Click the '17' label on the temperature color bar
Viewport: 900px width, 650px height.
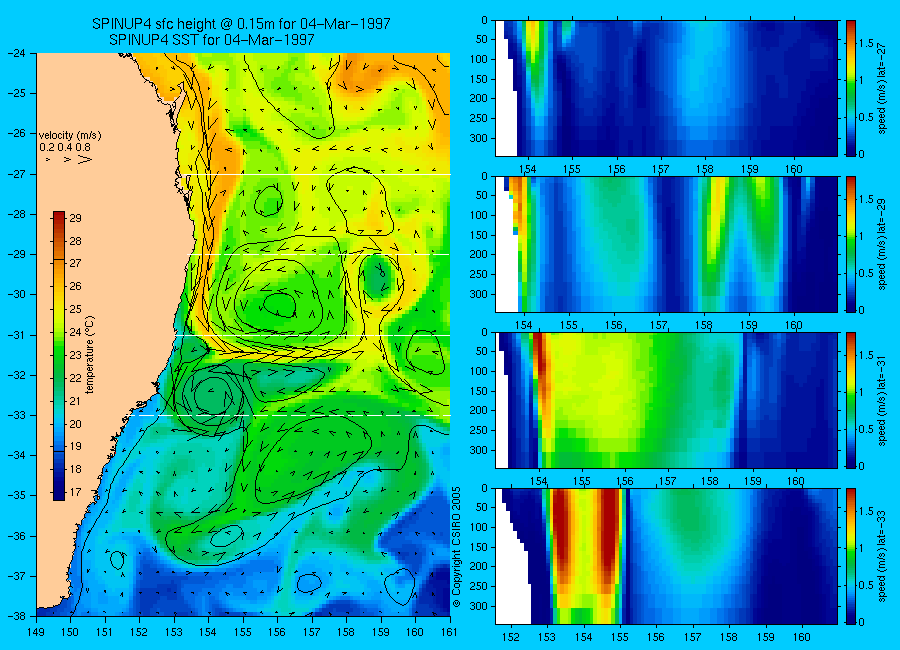[x=75, y=492]
